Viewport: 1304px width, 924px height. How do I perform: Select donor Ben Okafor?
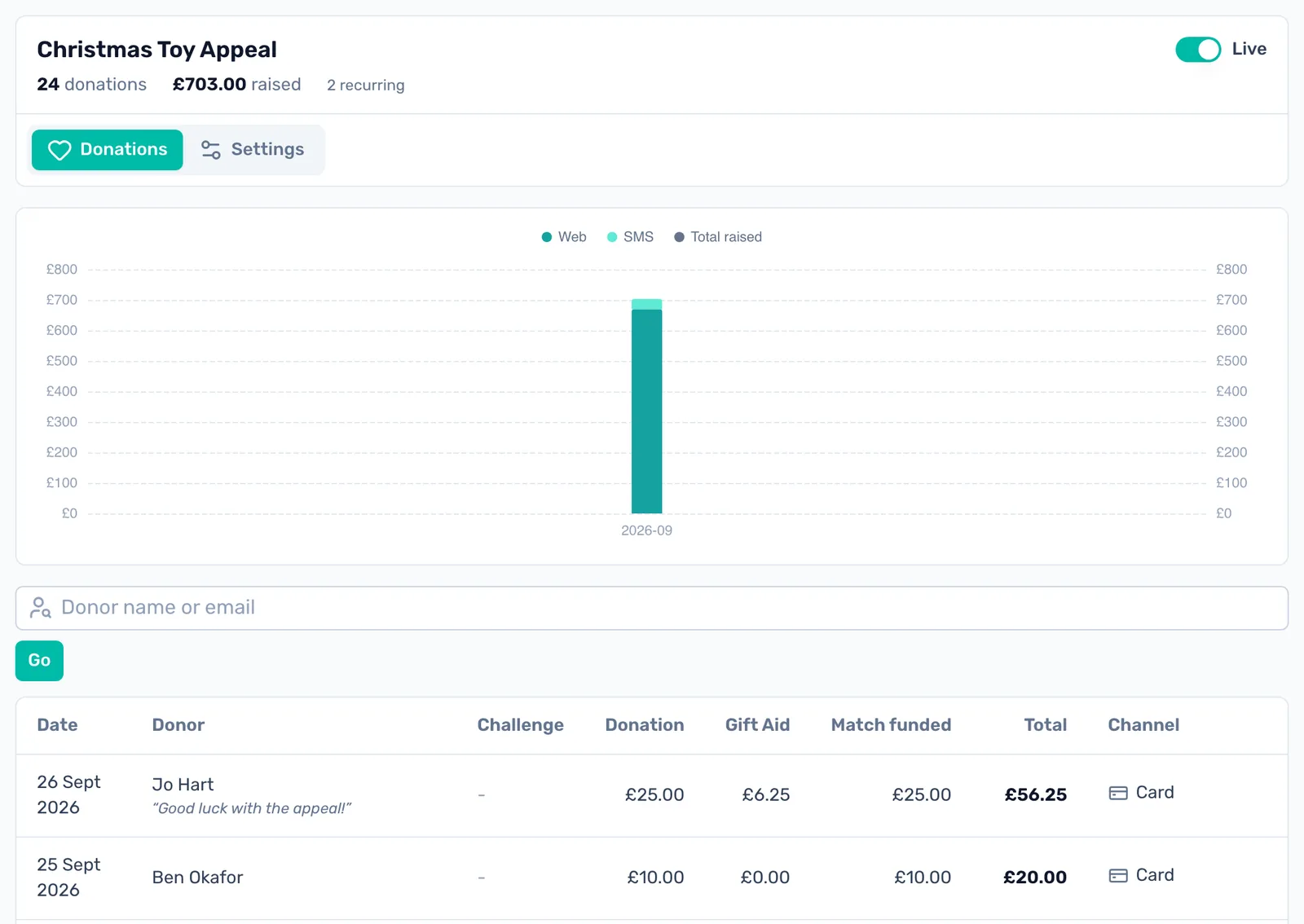[x=197, y=878]
